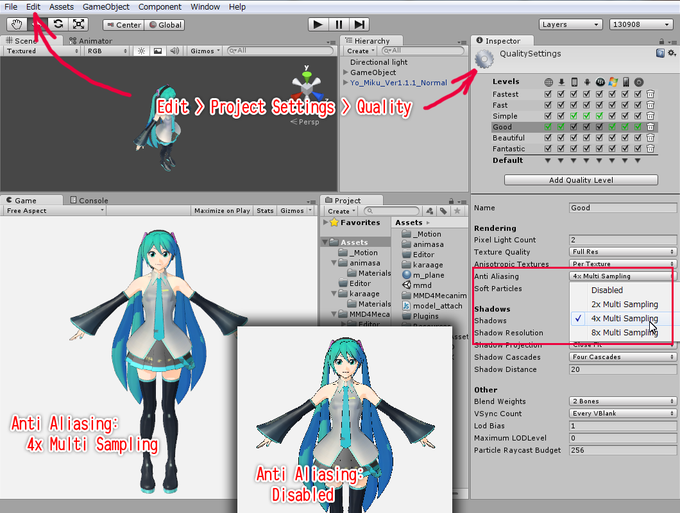Screen dimensions: 680x513
Task: Switch to the Console tab
Action: coord(89,200)
